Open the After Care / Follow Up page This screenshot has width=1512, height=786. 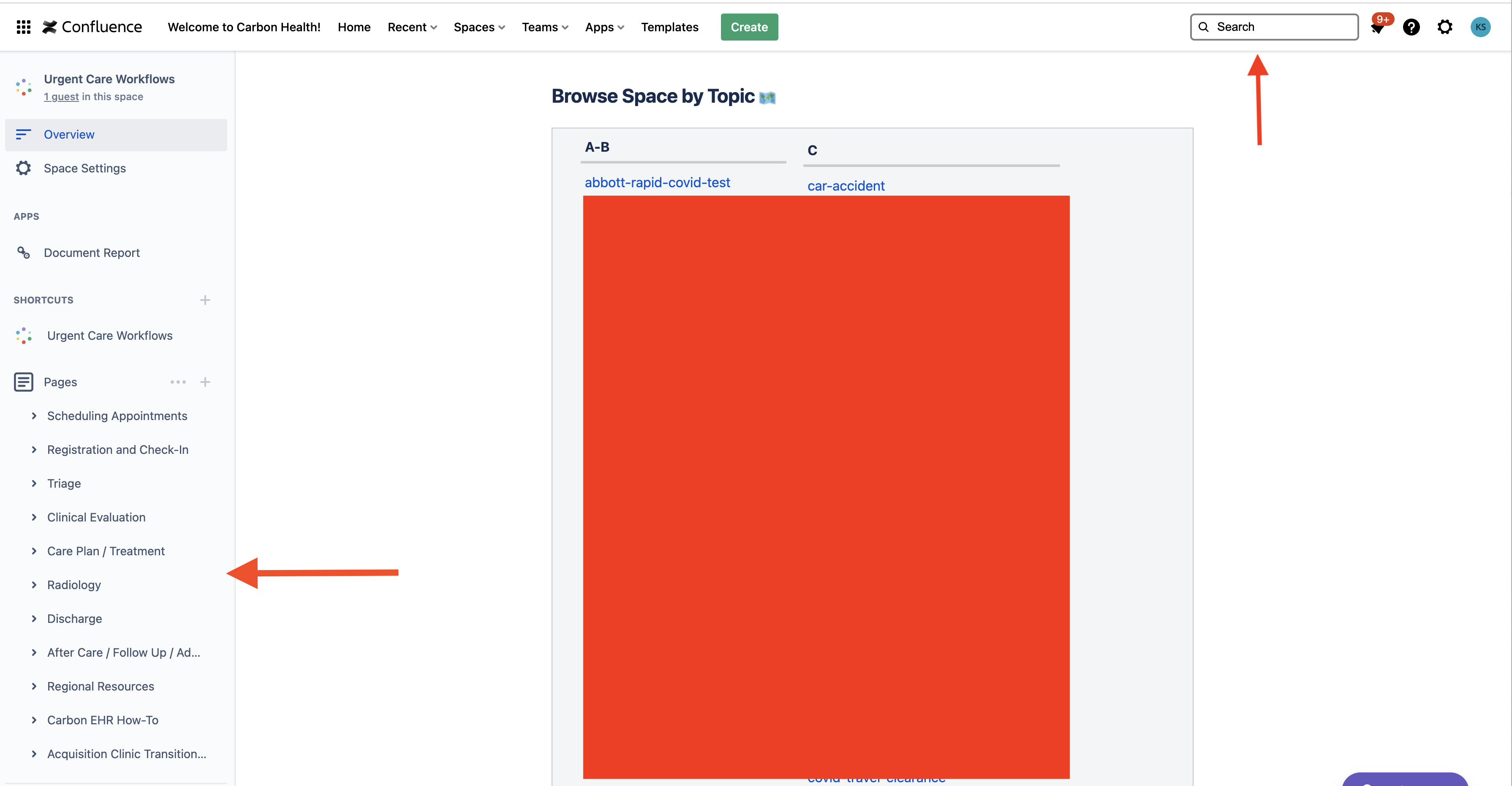click(x=123, y=652)
